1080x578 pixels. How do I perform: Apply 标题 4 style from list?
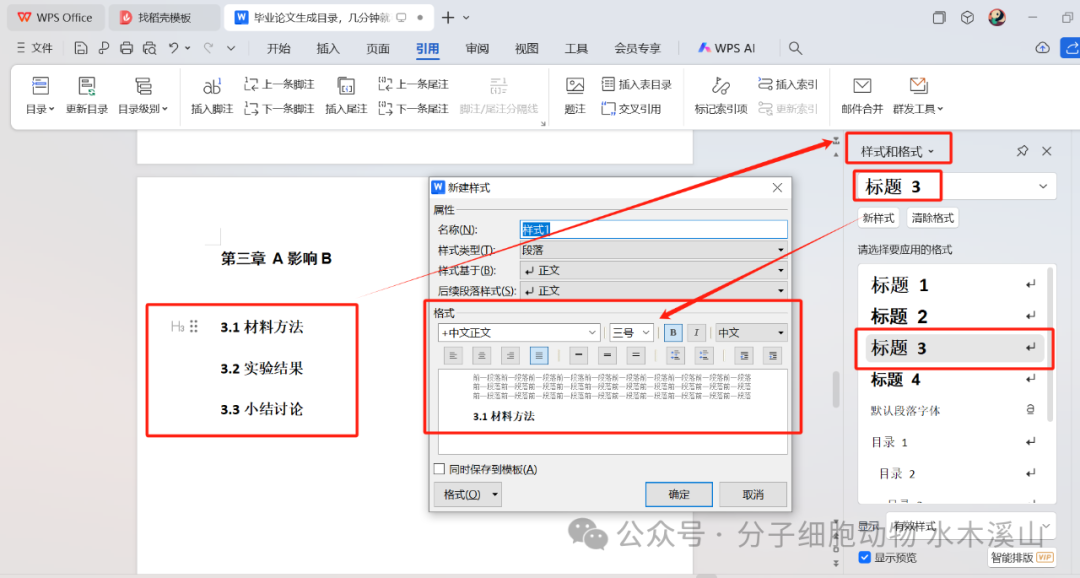click(953, 380)
